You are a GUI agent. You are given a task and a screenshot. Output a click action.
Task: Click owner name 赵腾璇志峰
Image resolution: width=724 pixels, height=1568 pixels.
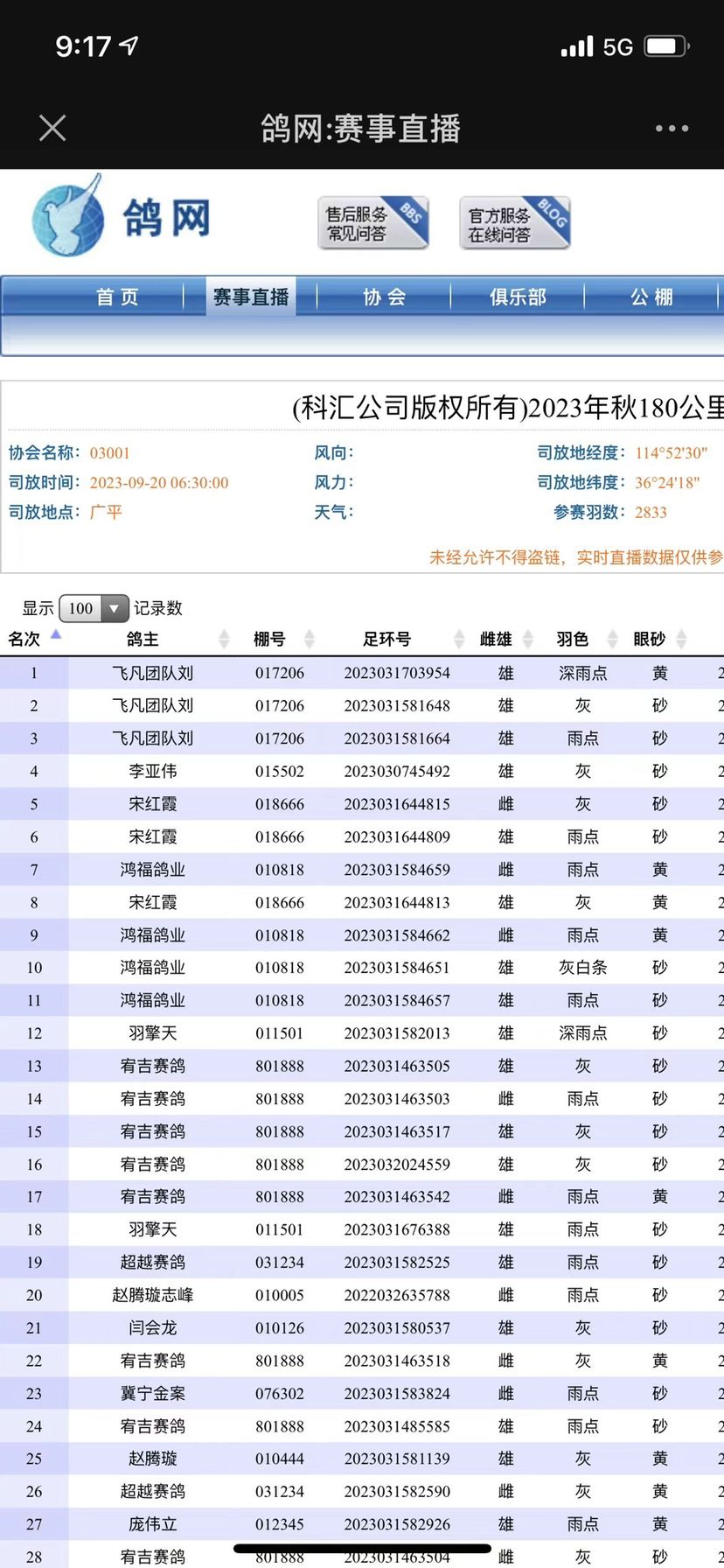click(153, 1295)
